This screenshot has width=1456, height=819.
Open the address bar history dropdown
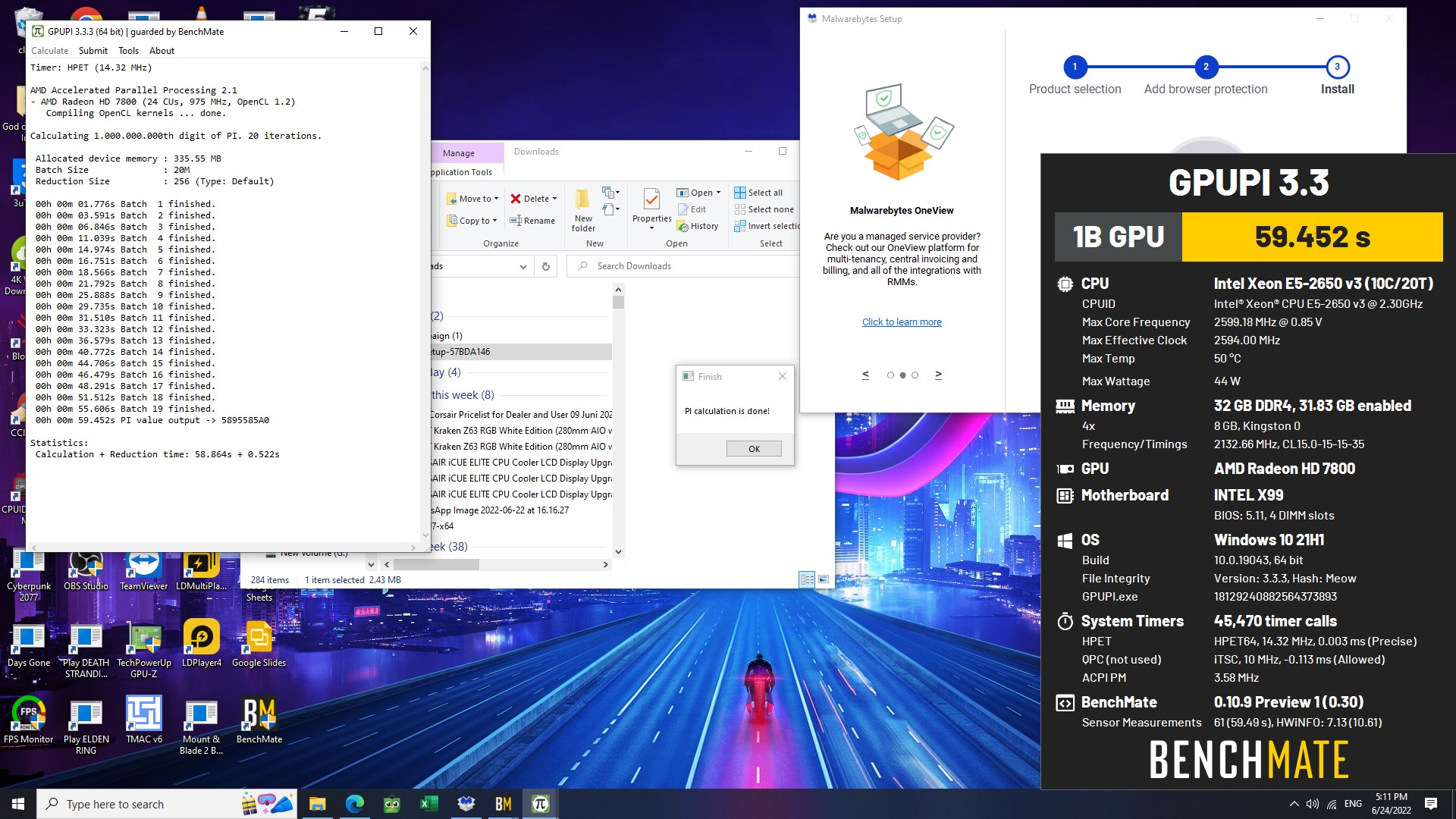(x=522, y=266)
